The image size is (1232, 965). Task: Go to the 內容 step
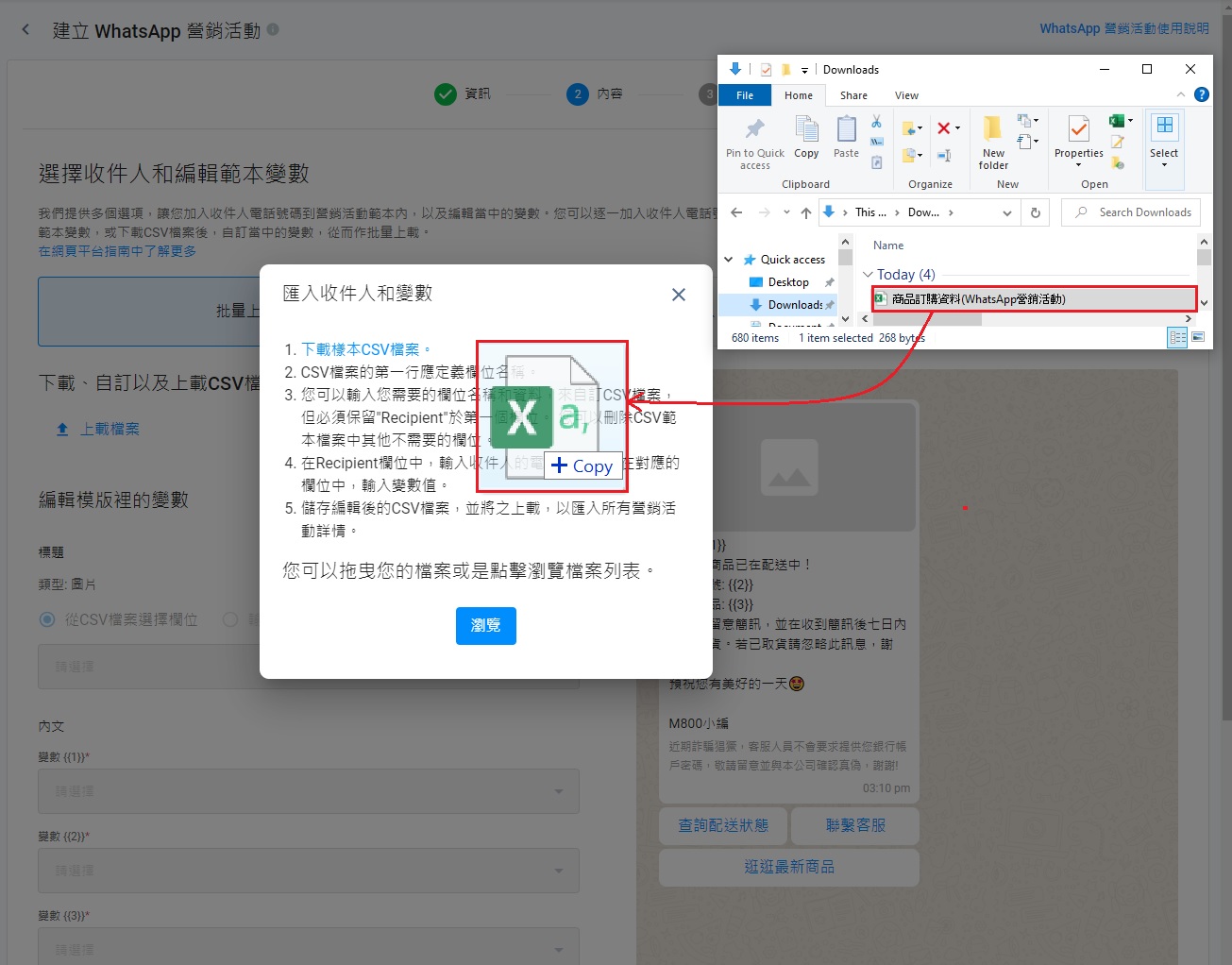(x=595, y=94)
